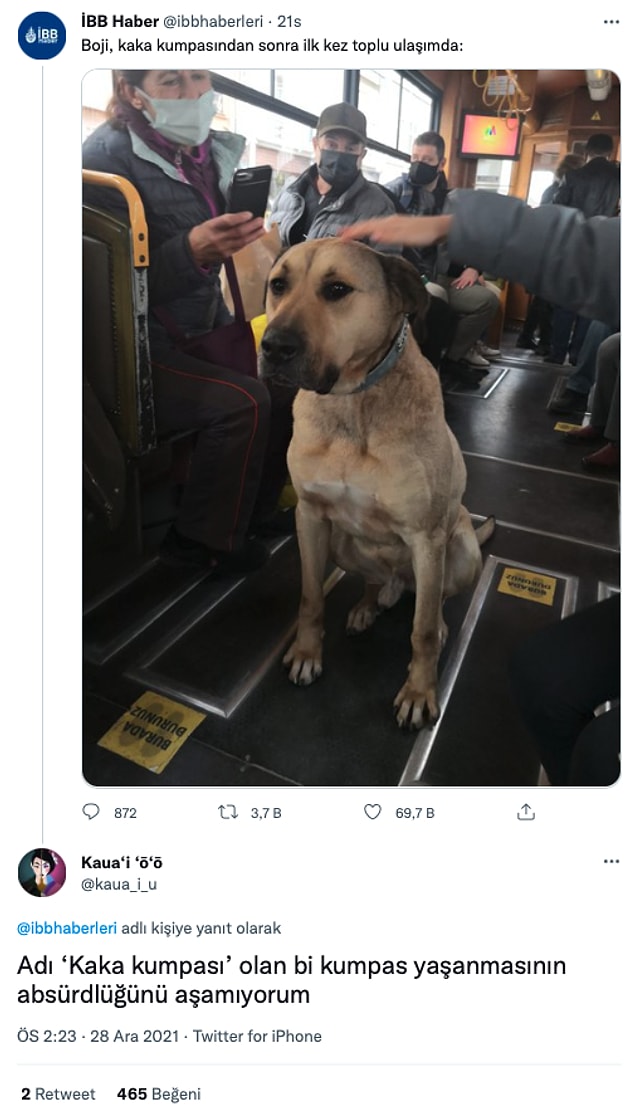The height and width of the screenshot is (1118, 635).
Task: Click the Kaua'i 'ō'ō profile avatar
Action: 42,872
